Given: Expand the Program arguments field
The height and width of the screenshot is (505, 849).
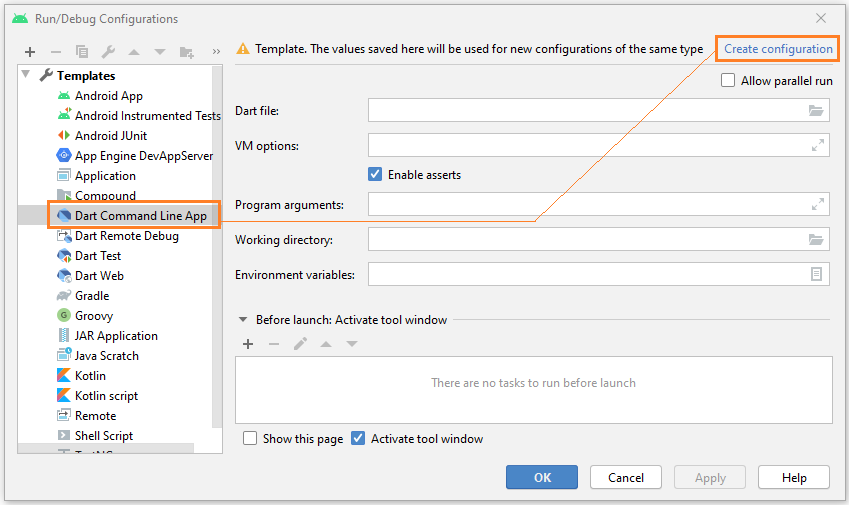Looking at the screenshot, I should click(x=818, y=204).
